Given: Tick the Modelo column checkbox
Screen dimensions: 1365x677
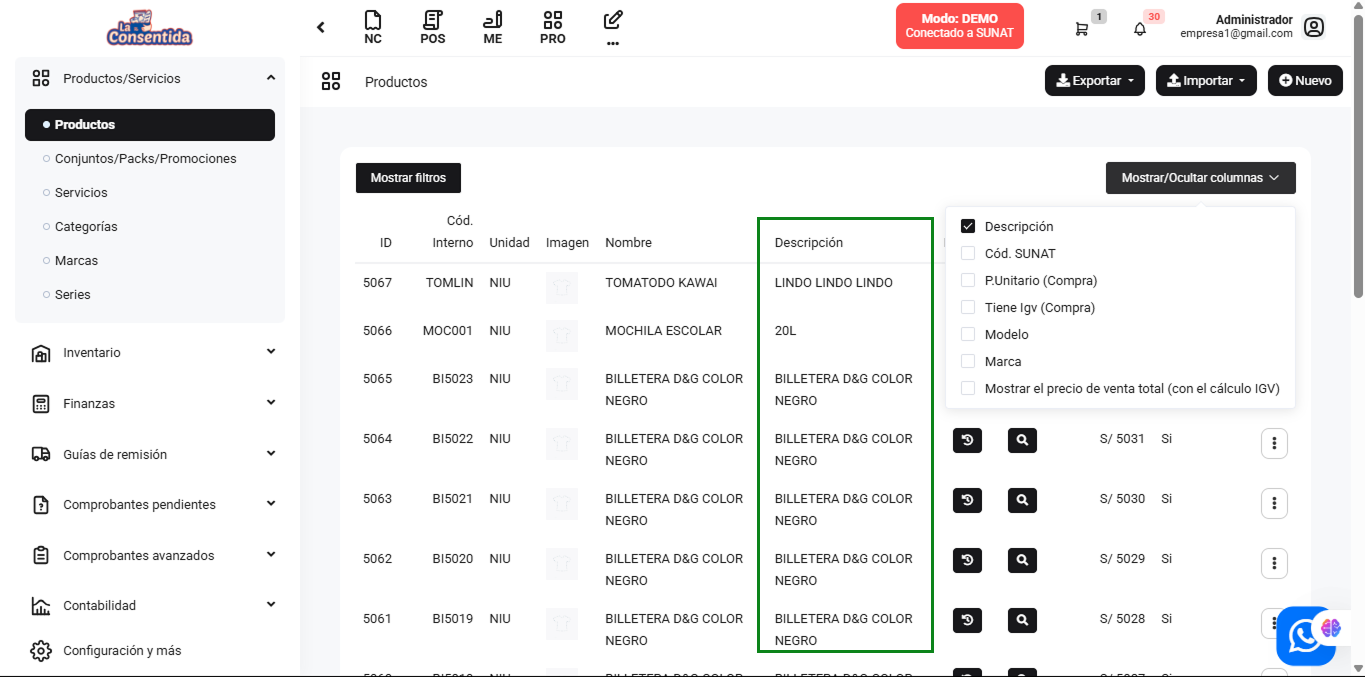Looking at the screenshot, I should [968, 334].
